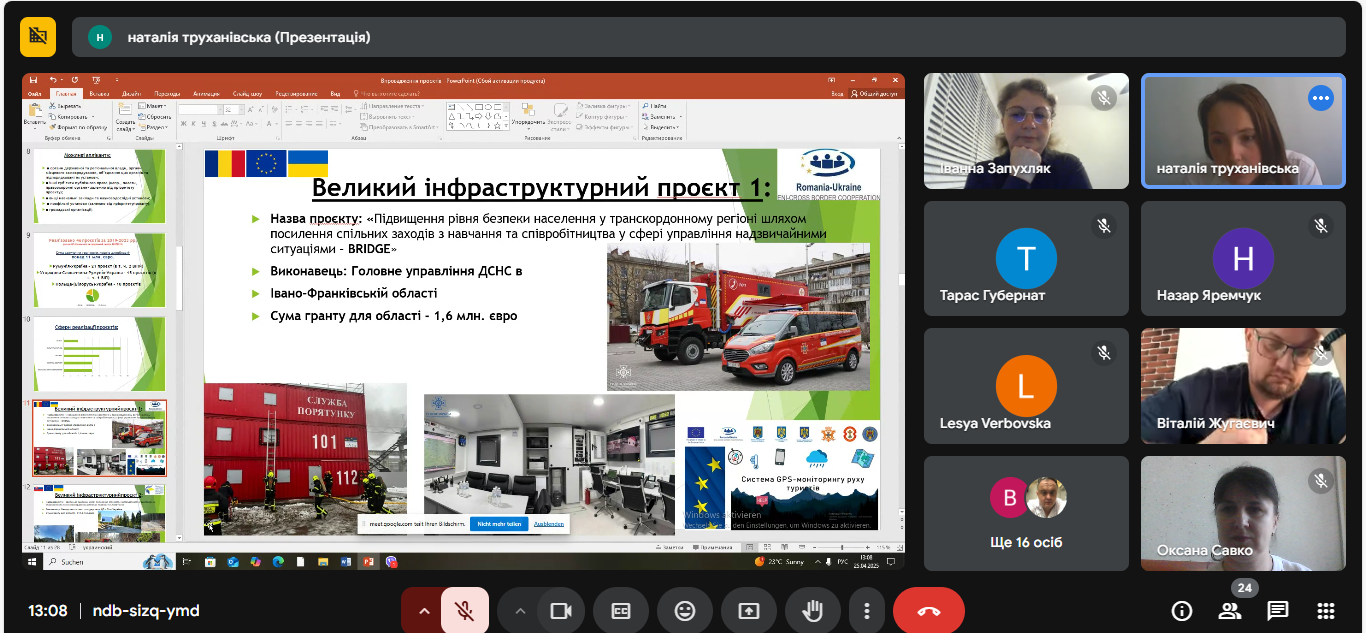Select the slide 8 thumbnail in panel
Screen dimensions: 1366x633
pos(100,185)
